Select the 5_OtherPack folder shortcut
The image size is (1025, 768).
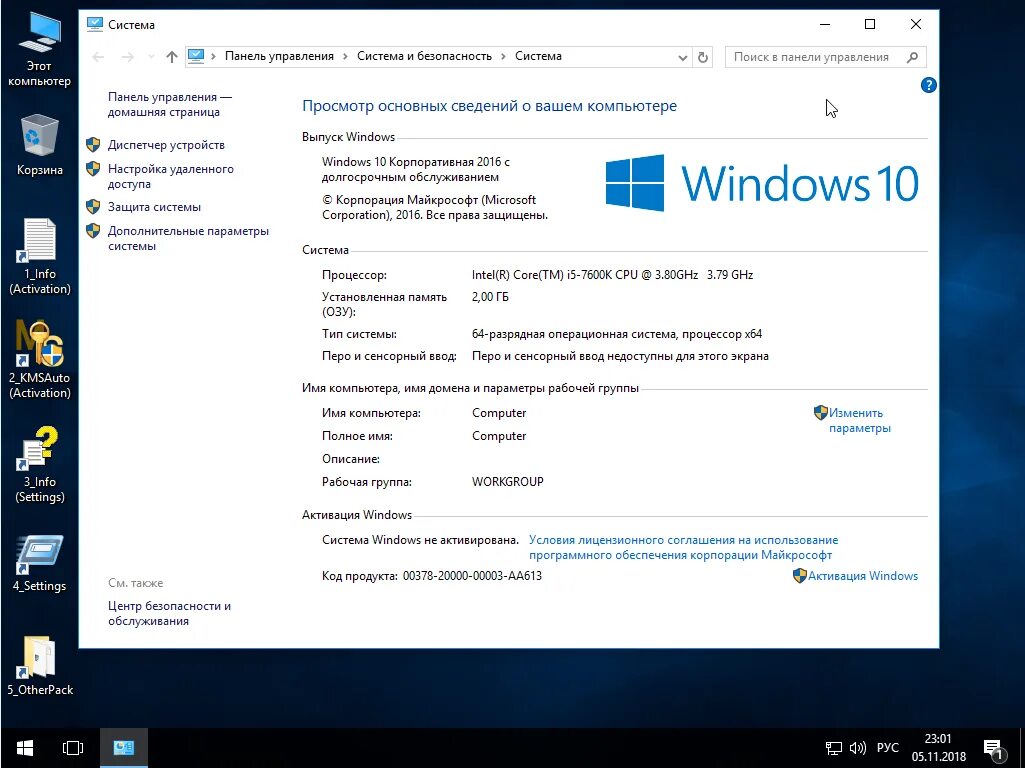[39, 665]
